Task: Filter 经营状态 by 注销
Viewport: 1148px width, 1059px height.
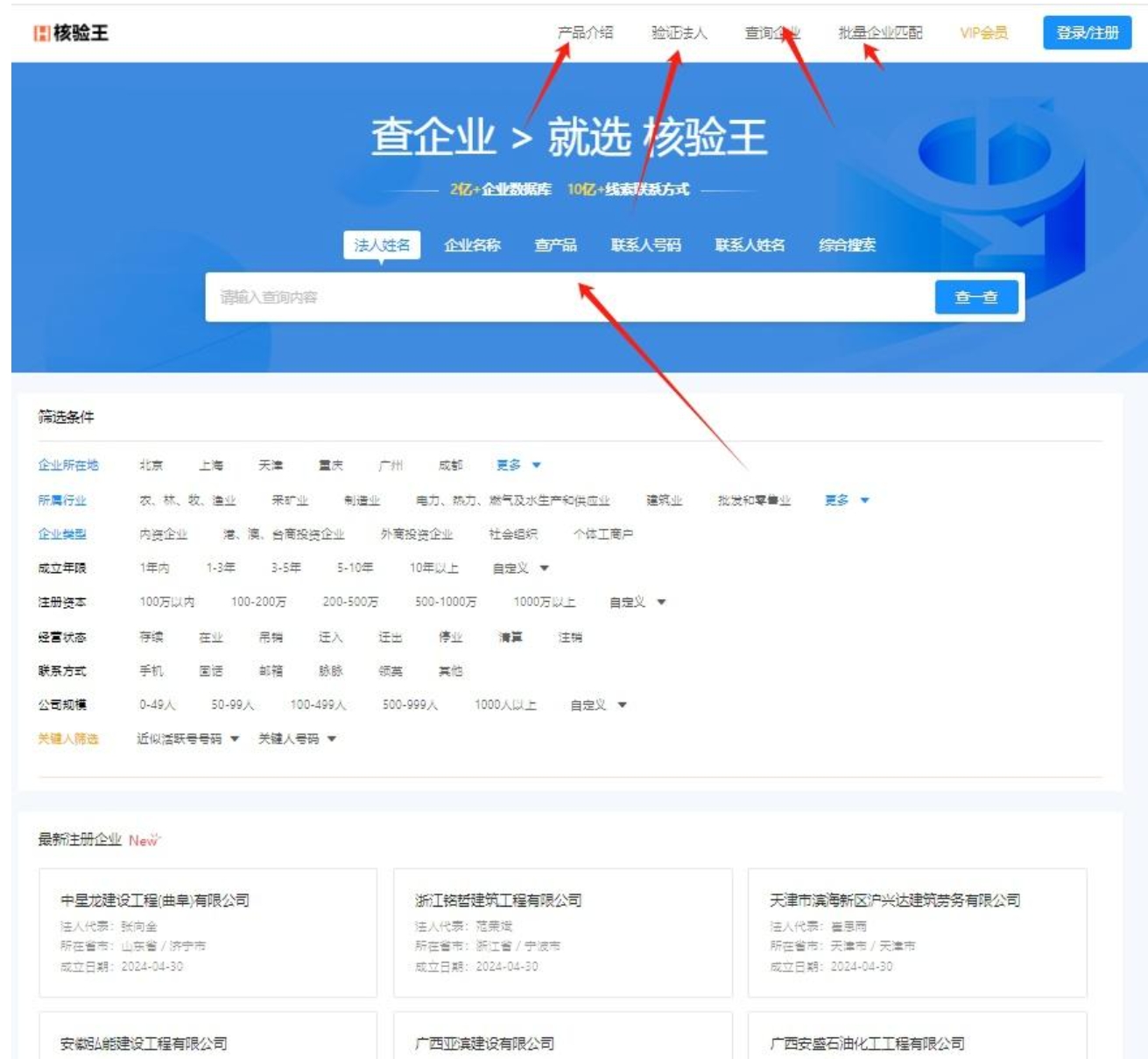Action: 570,638
